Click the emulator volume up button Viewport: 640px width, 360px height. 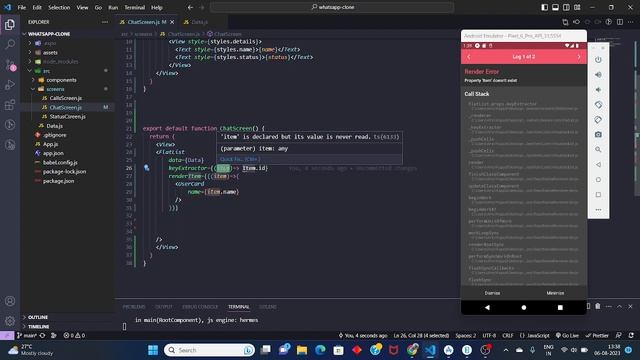tap(598, 75)
